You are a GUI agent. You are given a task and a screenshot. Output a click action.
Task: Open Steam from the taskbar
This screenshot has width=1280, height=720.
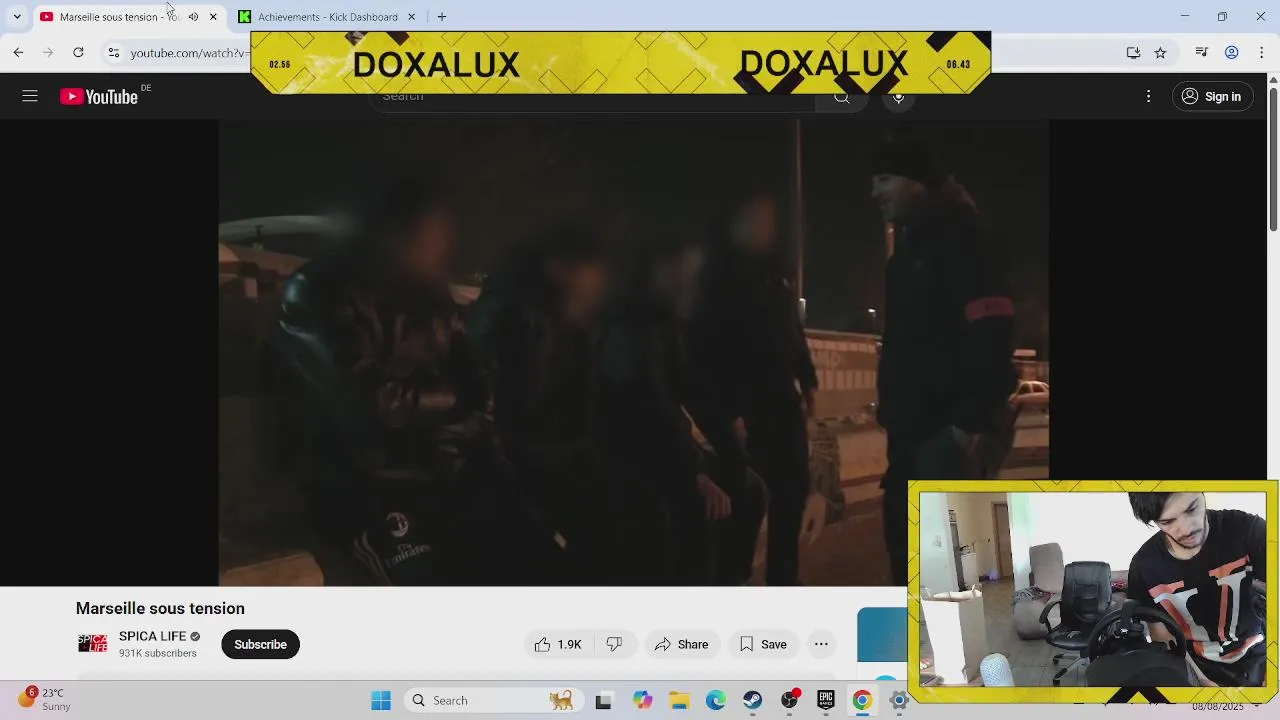click(x=752, y=701)
